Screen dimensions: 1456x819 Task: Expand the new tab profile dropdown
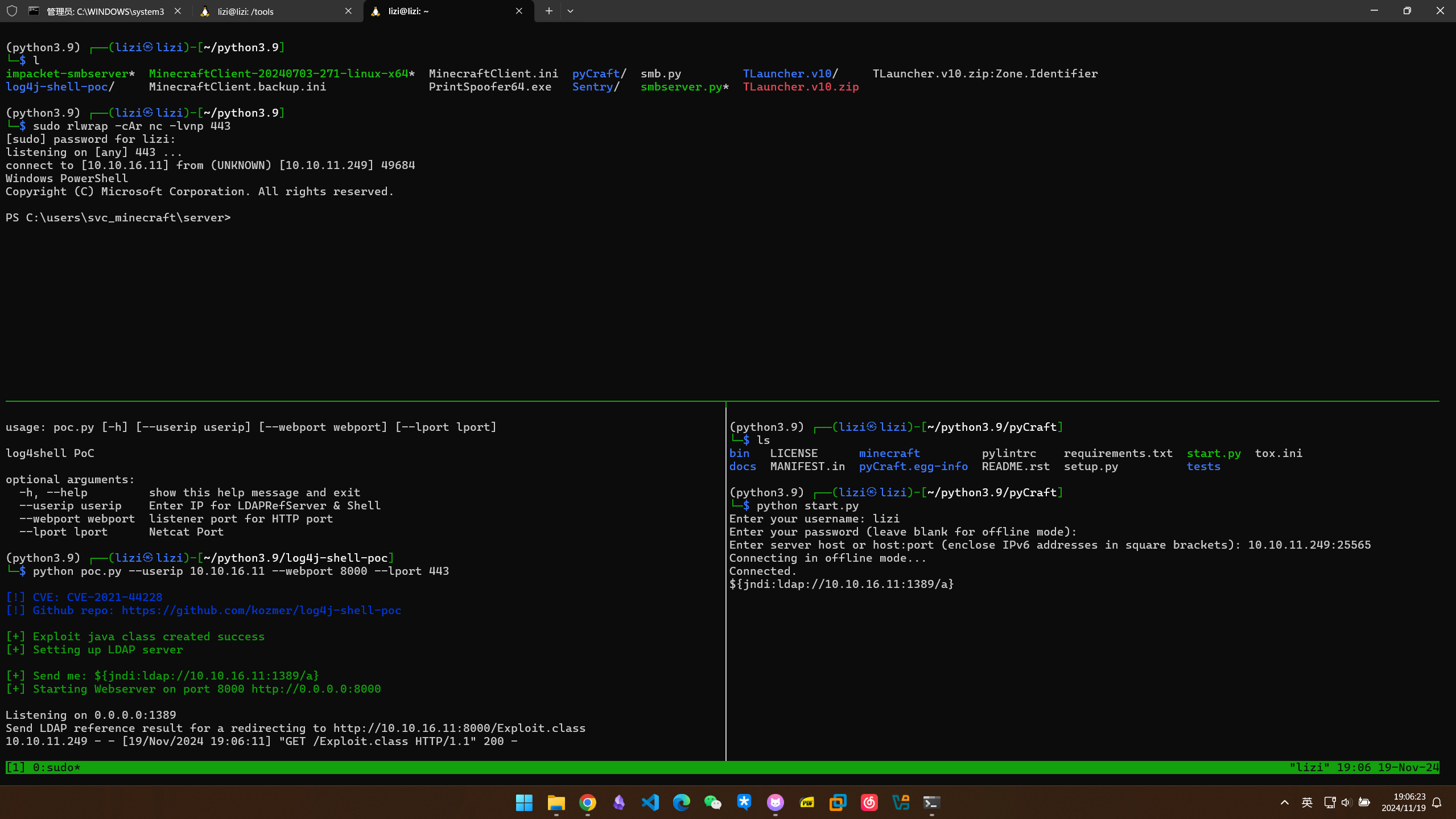point(570,11)
